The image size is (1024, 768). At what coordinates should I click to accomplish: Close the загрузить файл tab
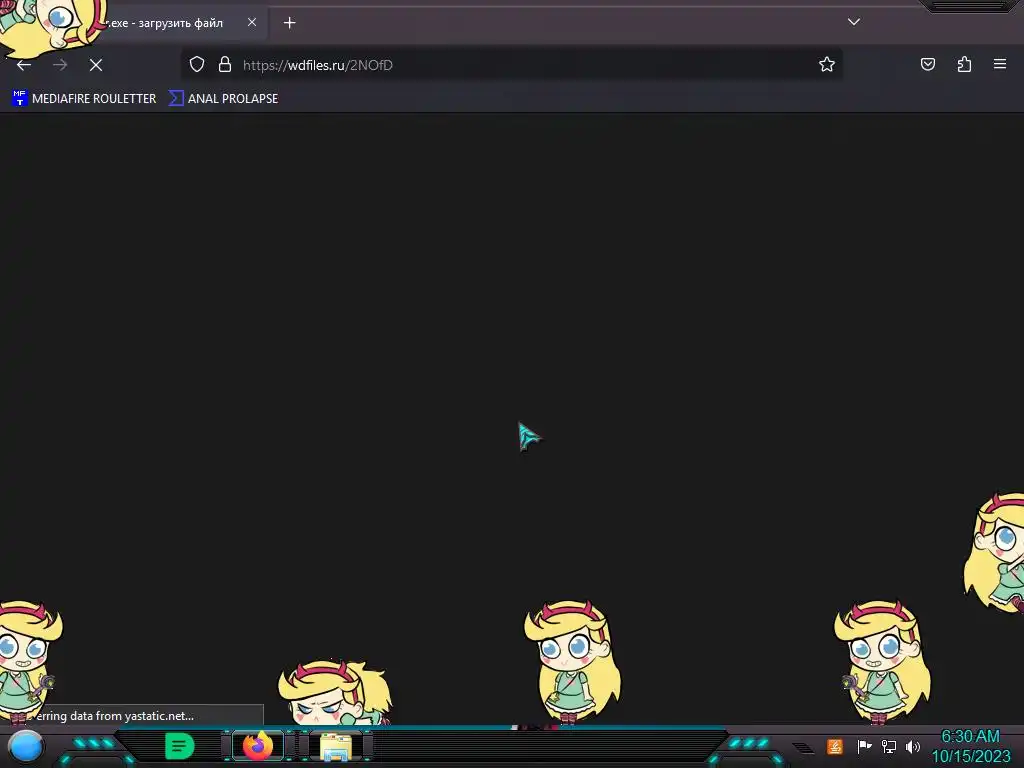point(252,22)
